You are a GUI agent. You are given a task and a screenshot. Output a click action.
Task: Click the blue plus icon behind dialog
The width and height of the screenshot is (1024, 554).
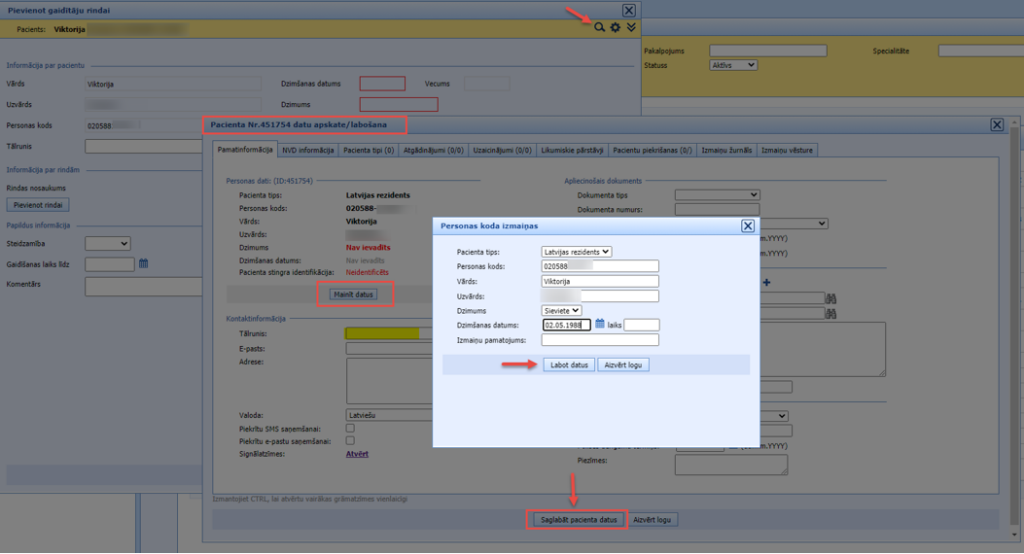click(x=767, y=283)
